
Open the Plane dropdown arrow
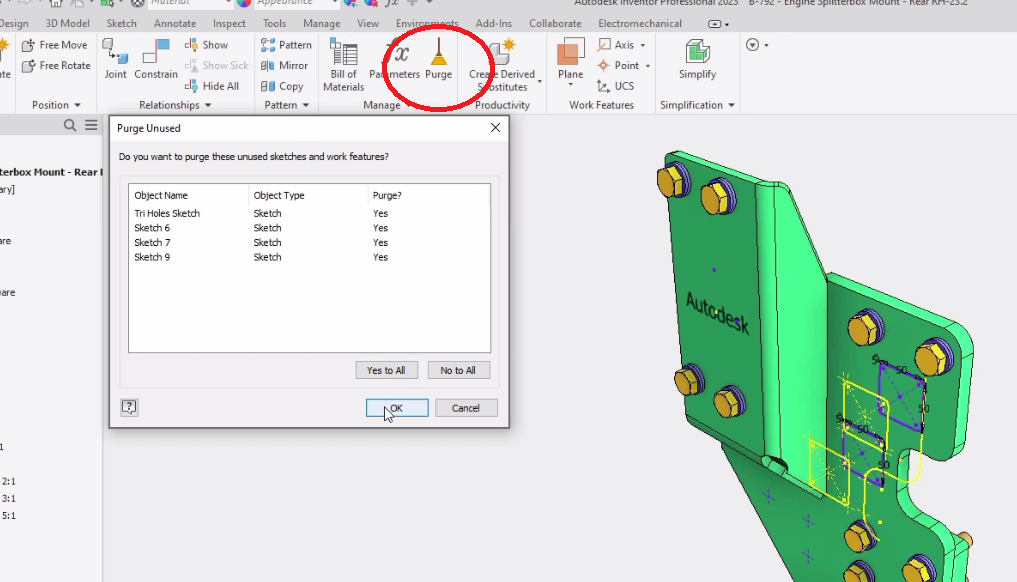(571, 84)
